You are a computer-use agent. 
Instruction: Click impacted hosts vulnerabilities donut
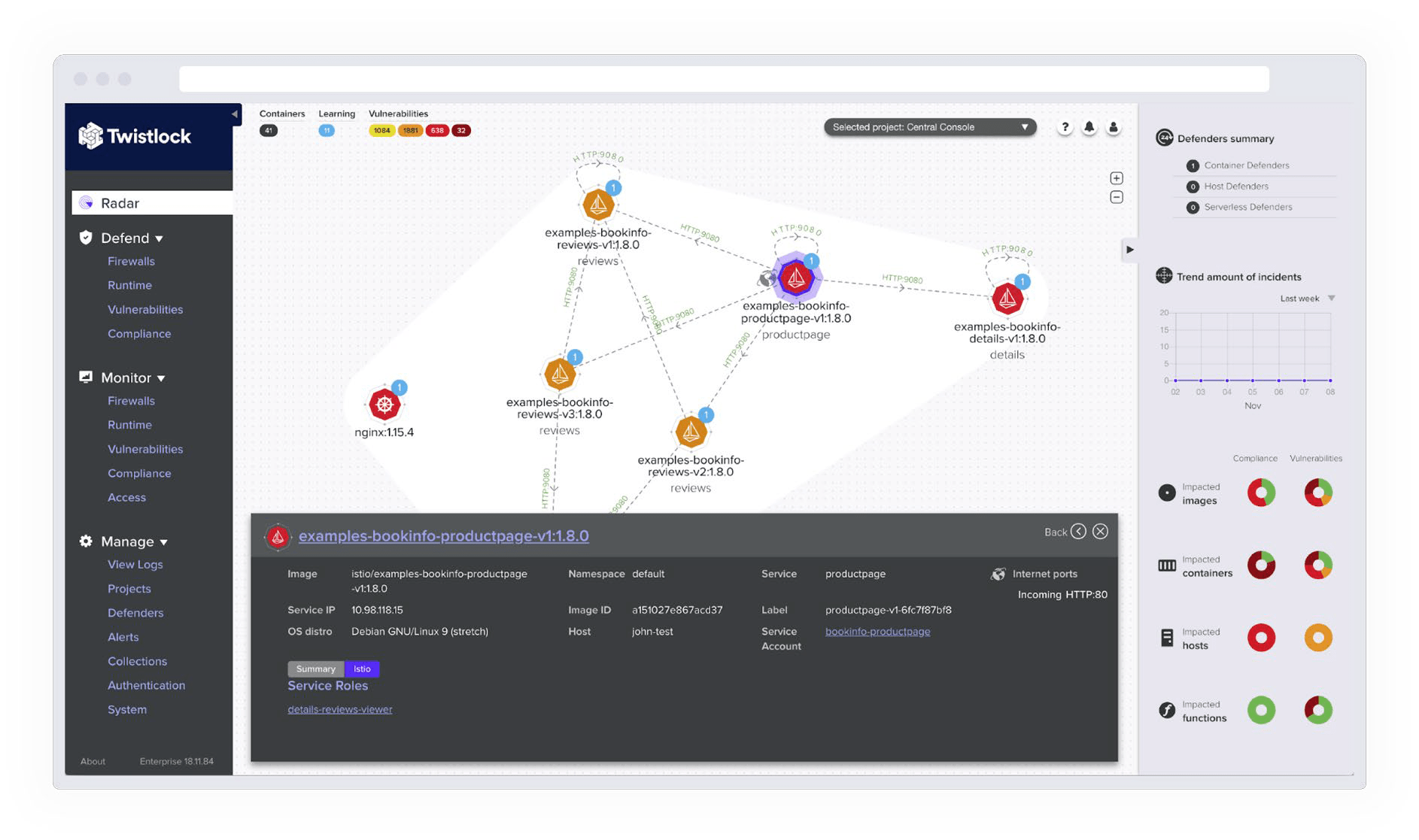click(x=1318, y=638)
